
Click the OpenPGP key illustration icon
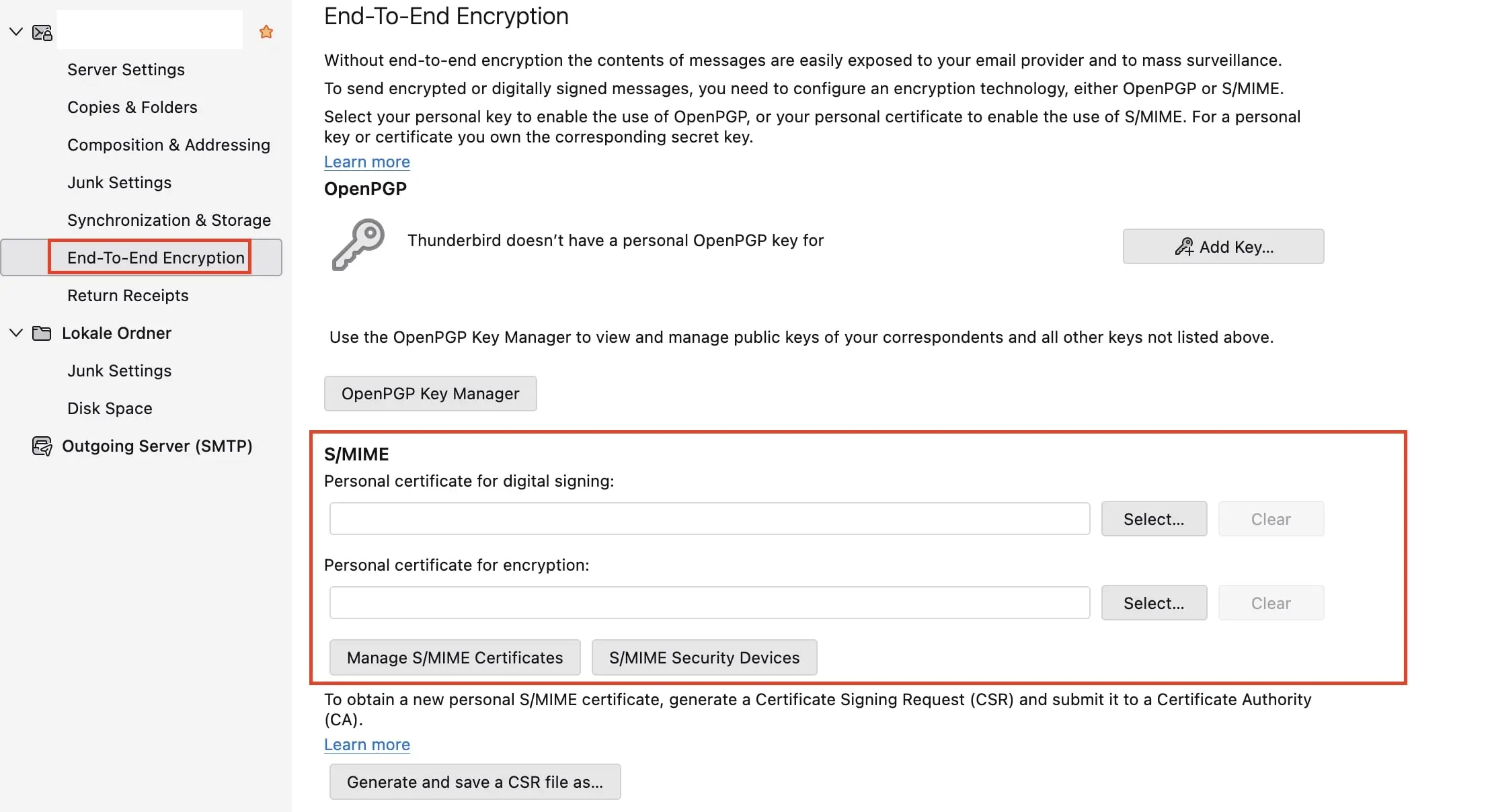pyautogui.click(x=357, y=244)
